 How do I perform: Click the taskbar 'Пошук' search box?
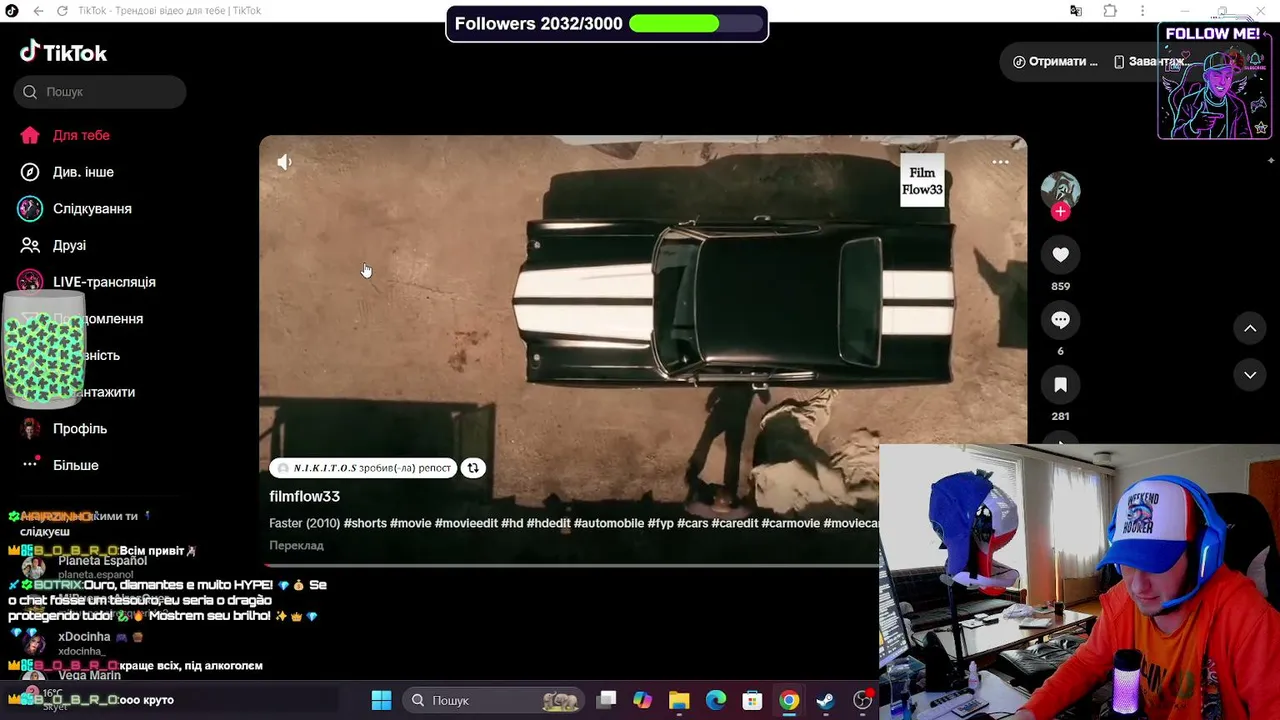[494, 700]
